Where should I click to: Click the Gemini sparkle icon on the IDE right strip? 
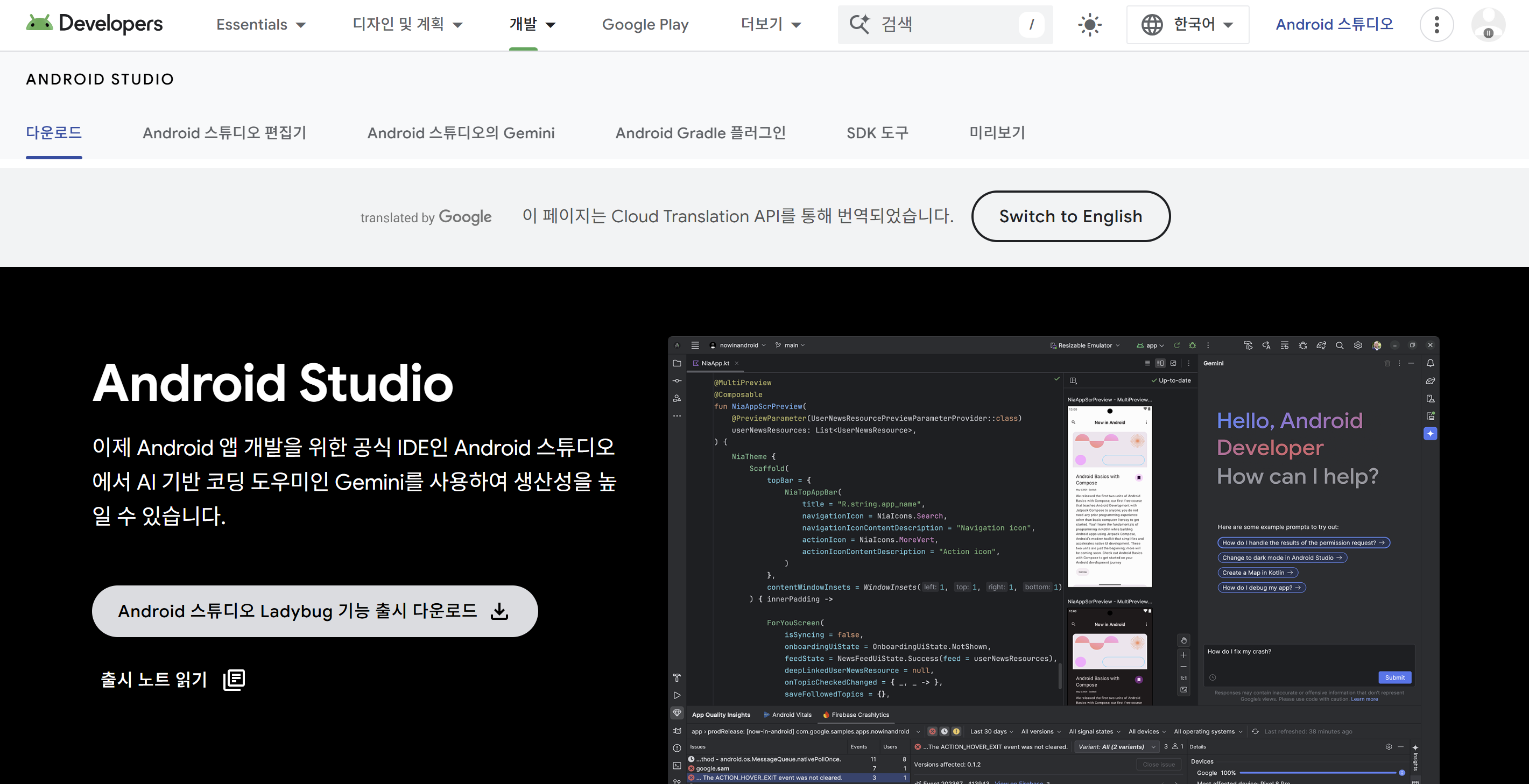tap(1431, 434)
